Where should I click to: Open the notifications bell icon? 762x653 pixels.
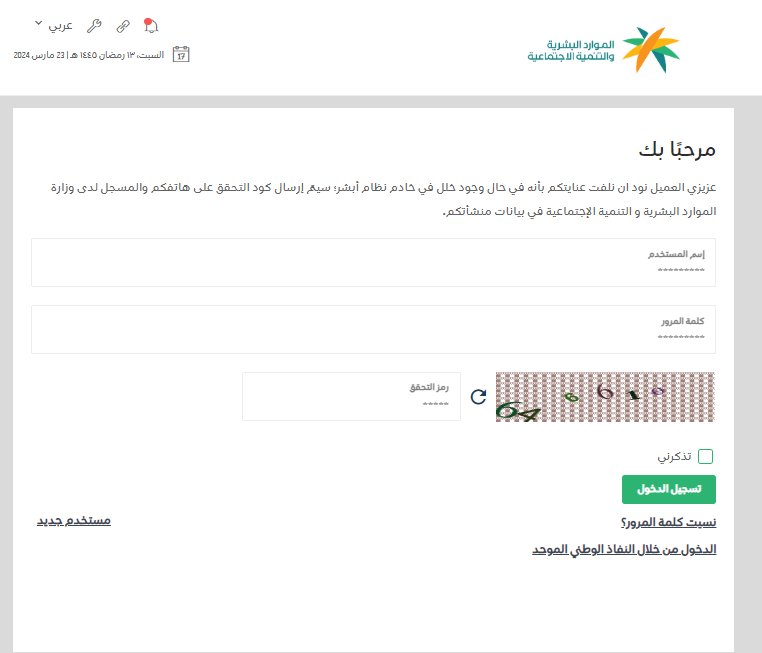pyautogui.click(x=151, y=24)
